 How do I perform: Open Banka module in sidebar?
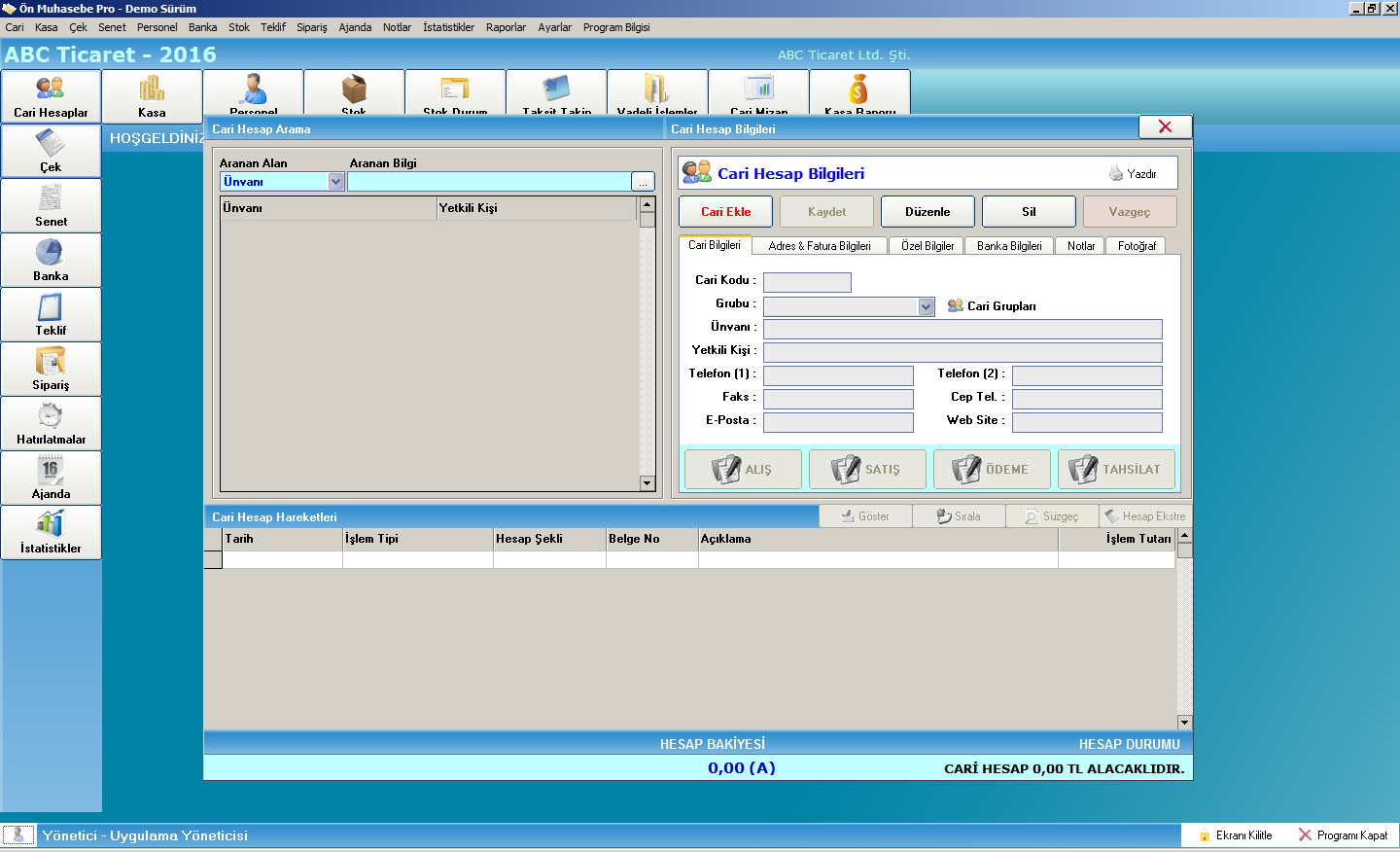[x=51, y=260]
